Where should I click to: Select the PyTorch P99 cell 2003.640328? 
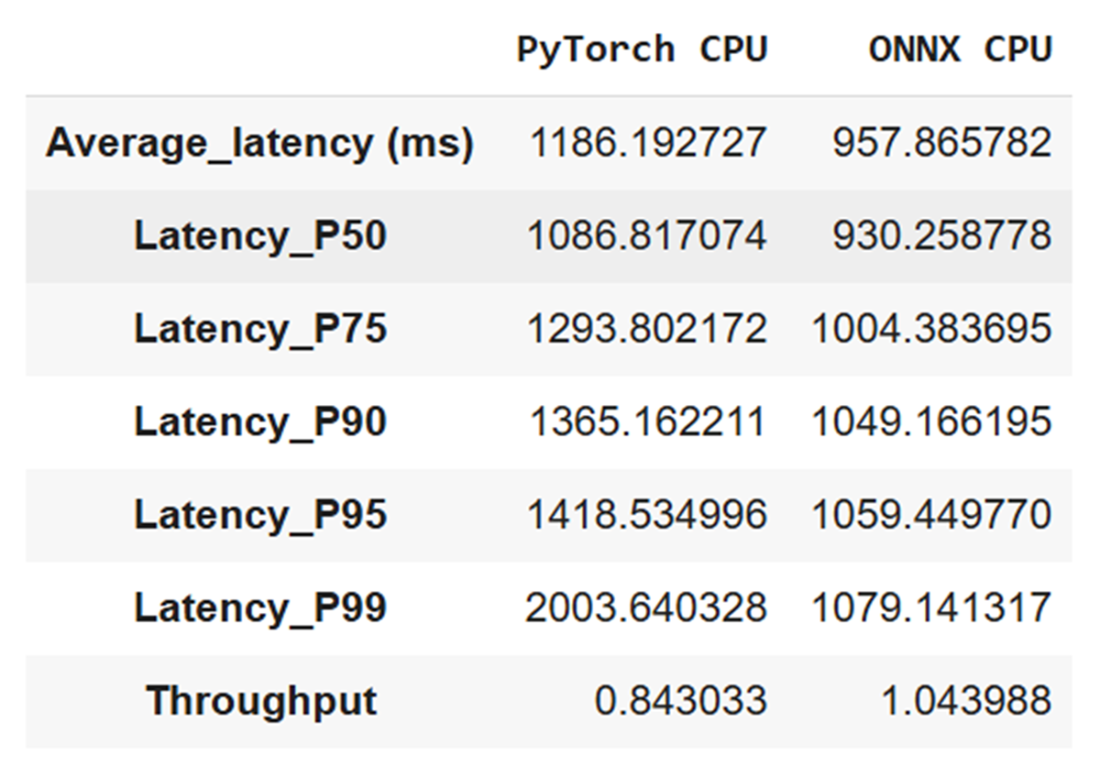point(646,608)
